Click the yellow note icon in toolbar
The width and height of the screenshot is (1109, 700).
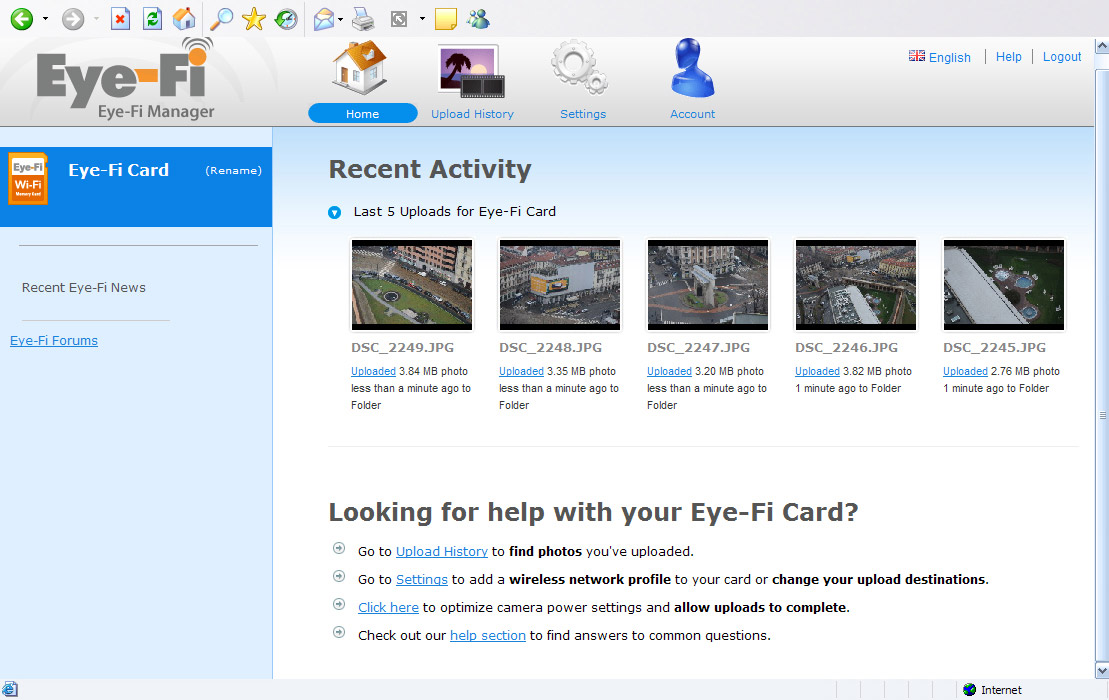pyautogui.click(x=445, y=18)
